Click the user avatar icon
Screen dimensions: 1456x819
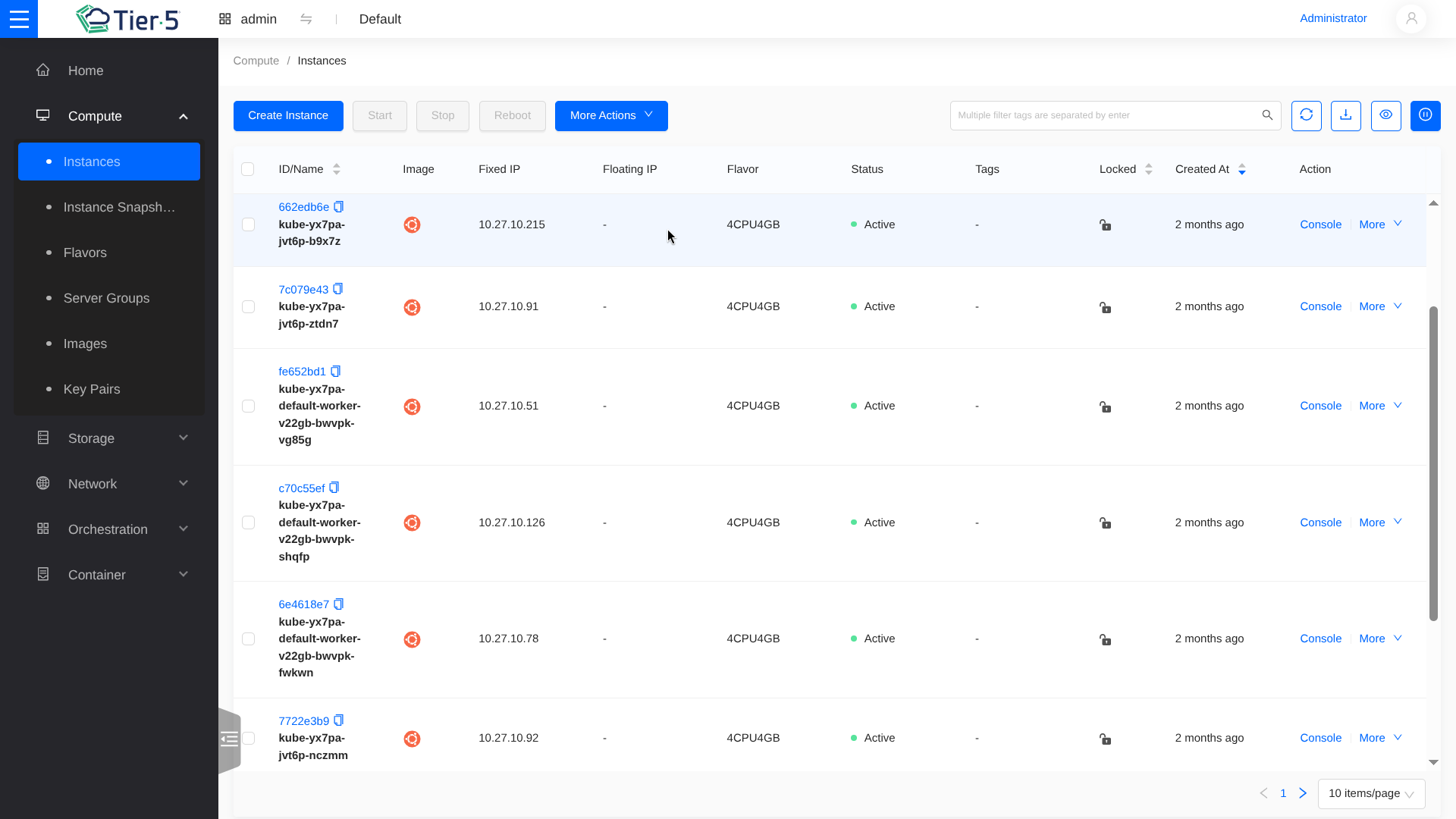(x=1410, y=19)
